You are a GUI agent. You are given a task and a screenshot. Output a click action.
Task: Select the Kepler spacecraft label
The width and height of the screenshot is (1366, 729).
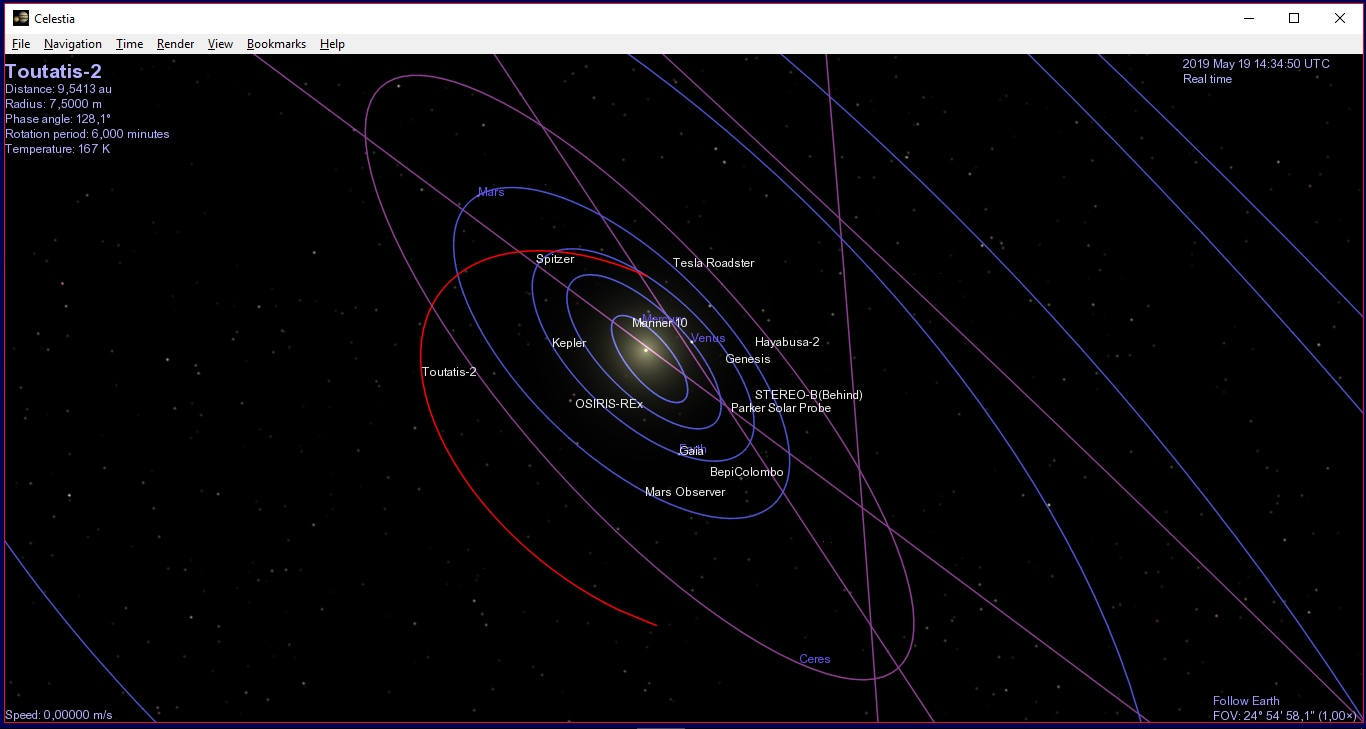point(569,343)
